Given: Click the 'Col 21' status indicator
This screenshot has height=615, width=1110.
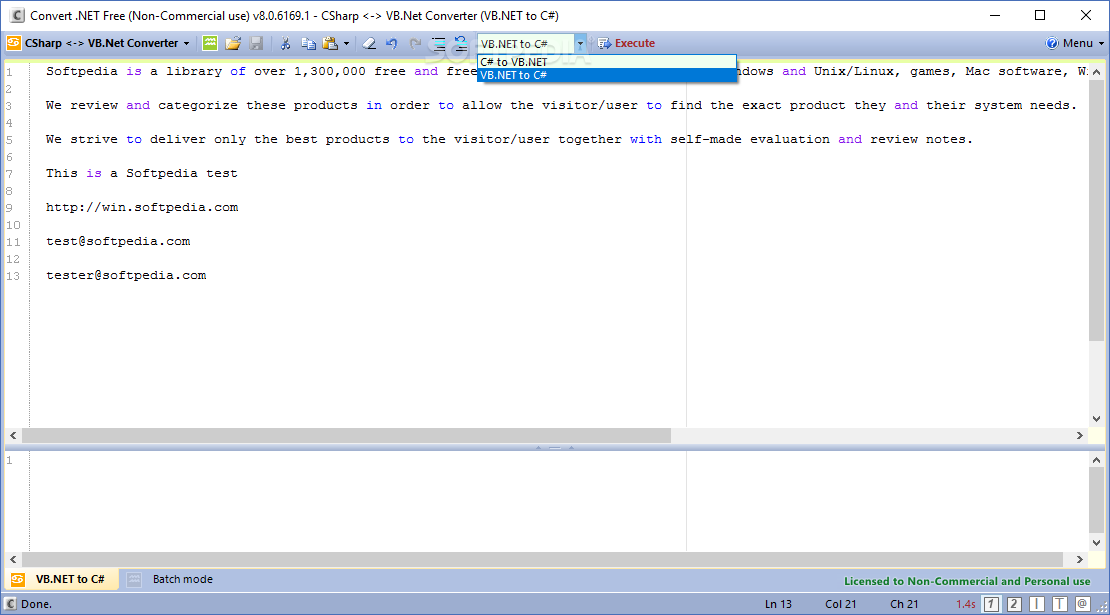Looking at the screenshot, I should [x=840, y=604].
